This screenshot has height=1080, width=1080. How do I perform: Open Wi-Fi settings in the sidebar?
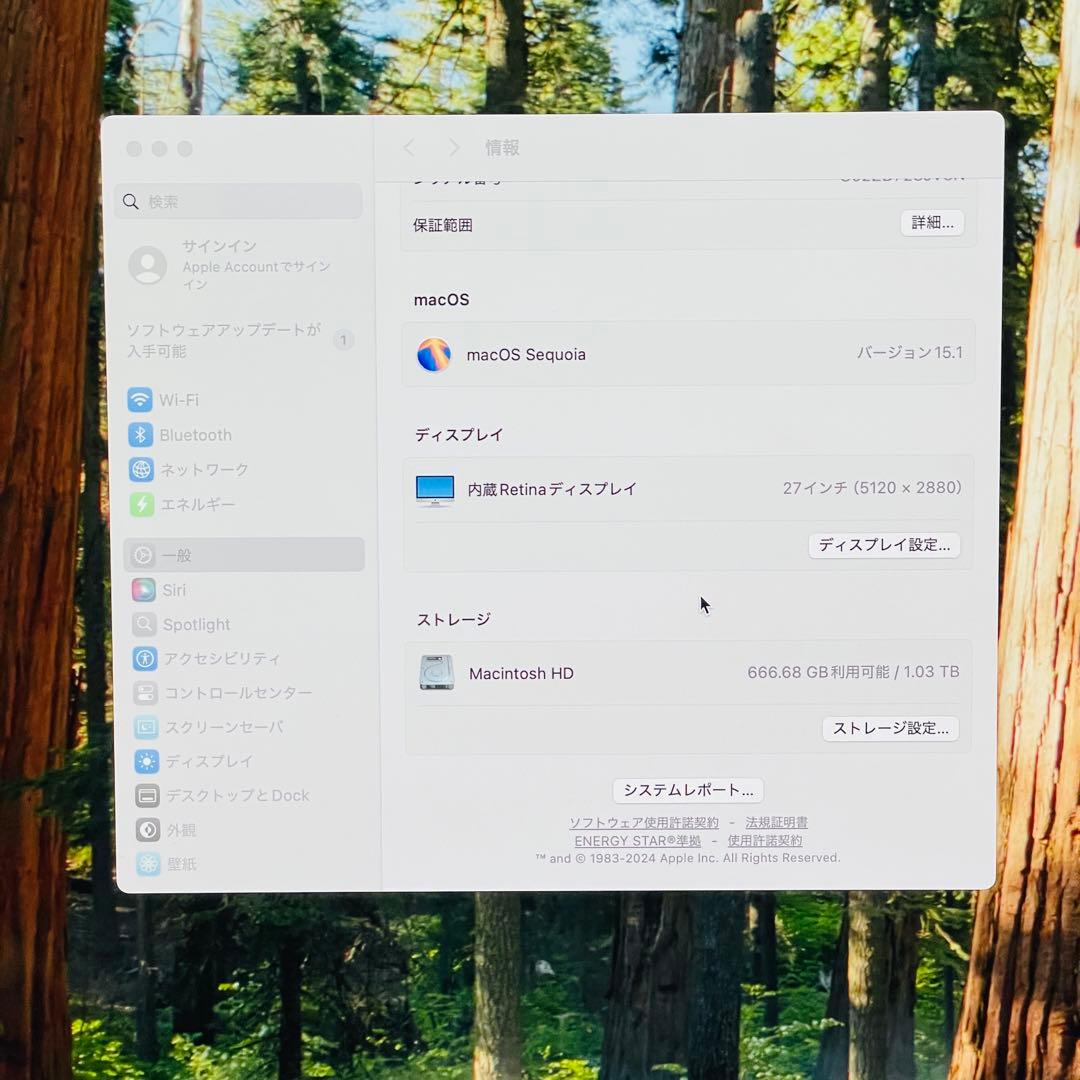tap(178, 400)
